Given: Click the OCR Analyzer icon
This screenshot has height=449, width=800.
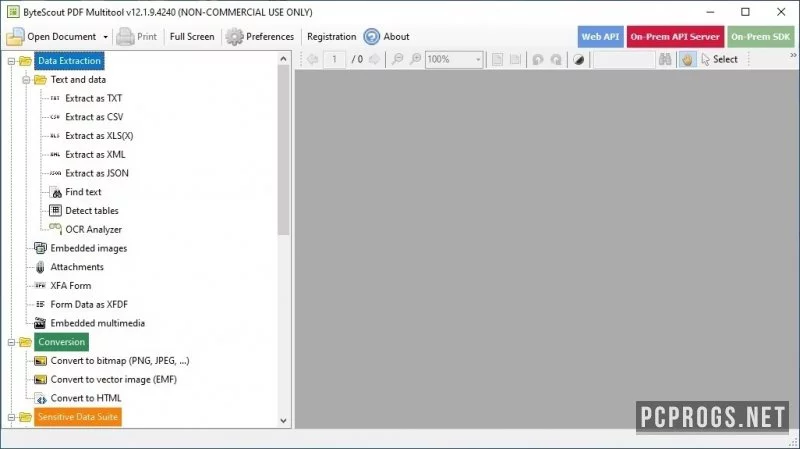Looking at the screenshot, I should tap(55, 229).
